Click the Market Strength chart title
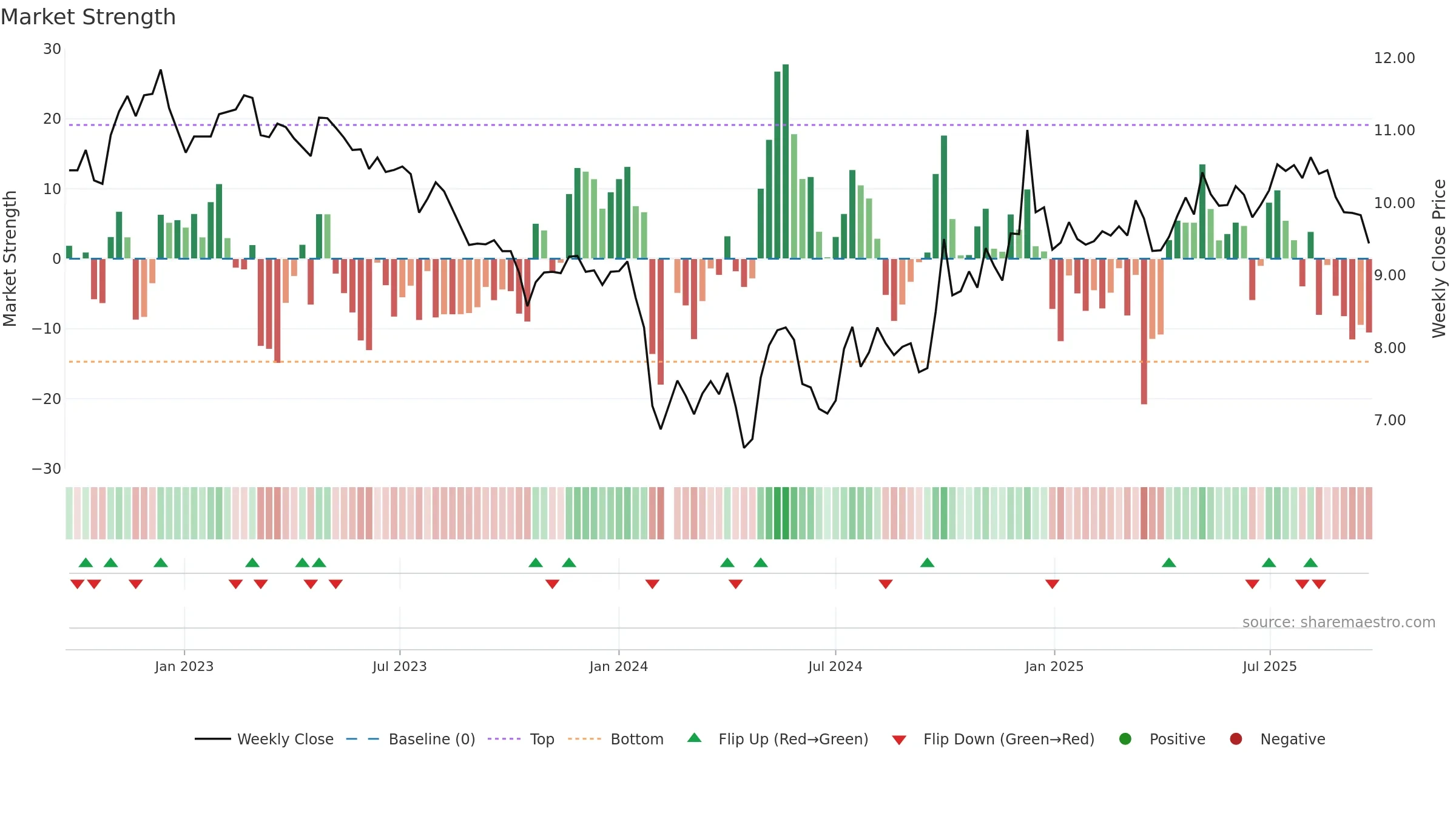Viewport: 1456px width, 819px height. [88, 17]
